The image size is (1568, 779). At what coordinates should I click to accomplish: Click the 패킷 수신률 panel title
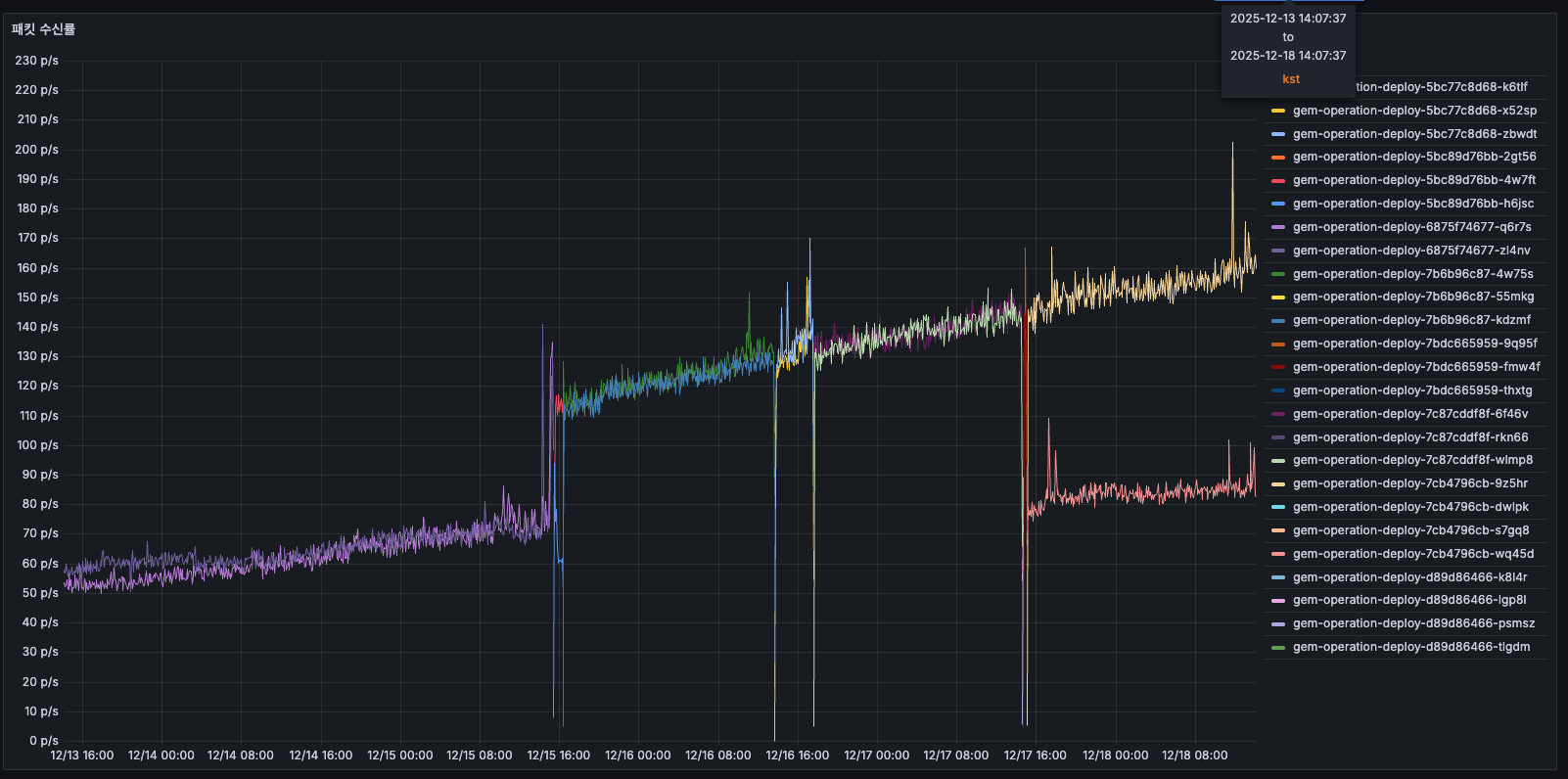43,29
